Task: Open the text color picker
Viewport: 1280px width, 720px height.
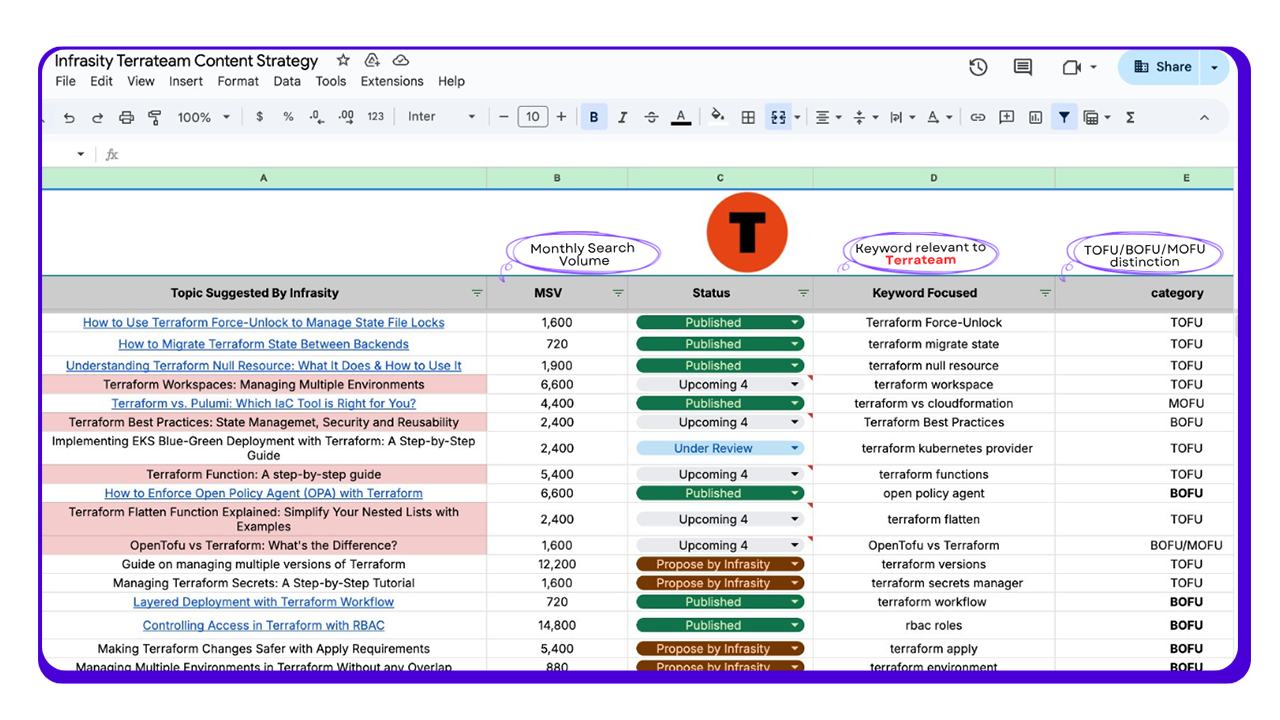Action: click(681, 117)
